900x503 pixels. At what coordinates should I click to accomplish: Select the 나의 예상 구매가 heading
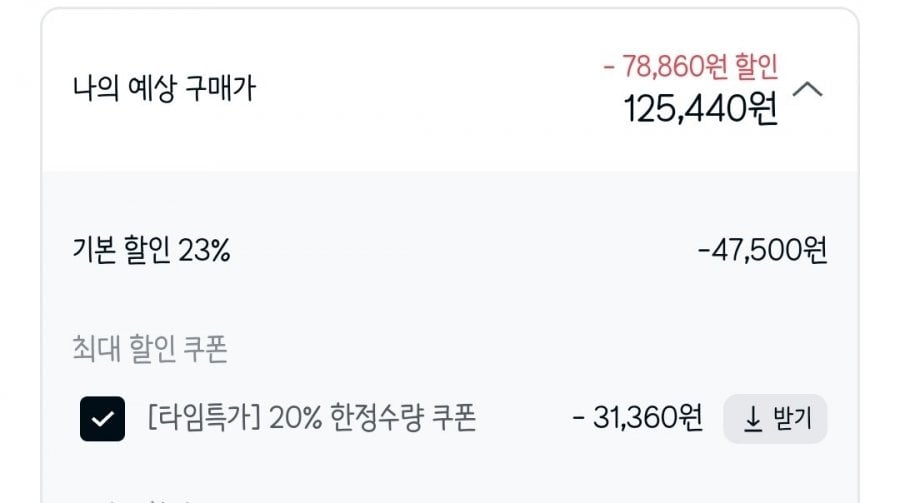[164, 88]
